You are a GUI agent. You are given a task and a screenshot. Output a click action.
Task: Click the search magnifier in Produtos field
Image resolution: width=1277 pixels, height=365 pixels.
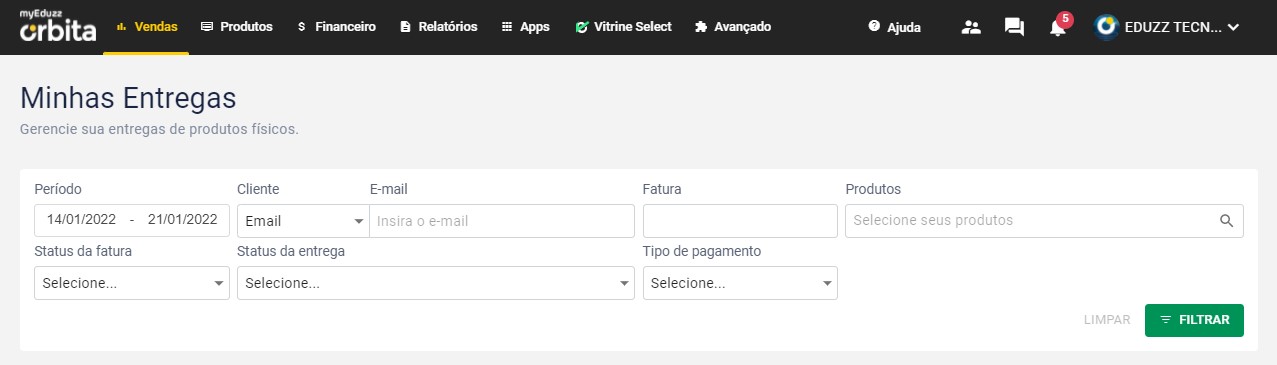[x=1226, y=221]
